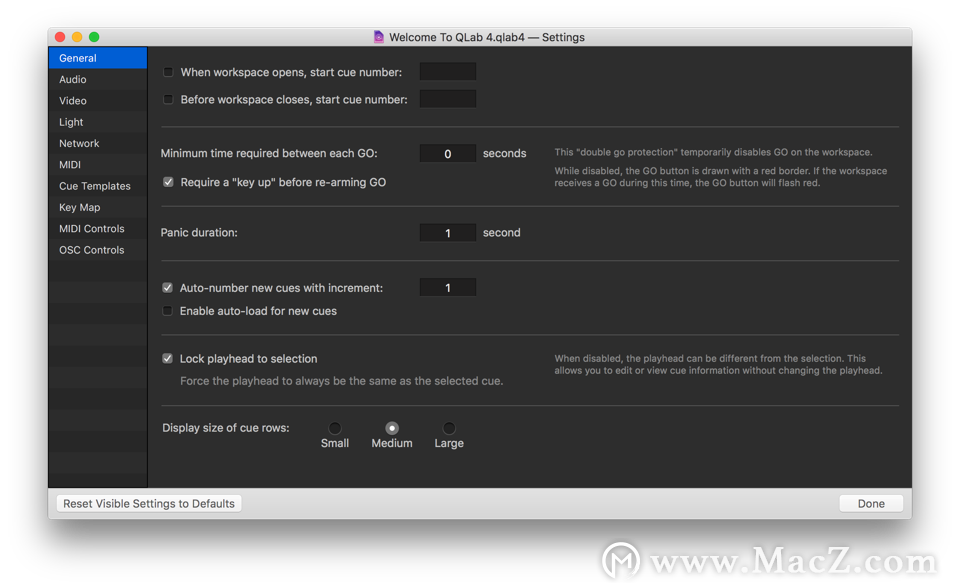960x588 pixels.
Task: Switch to MIDI Controls section
Action: pyautogui.click(x=97, y=228)
